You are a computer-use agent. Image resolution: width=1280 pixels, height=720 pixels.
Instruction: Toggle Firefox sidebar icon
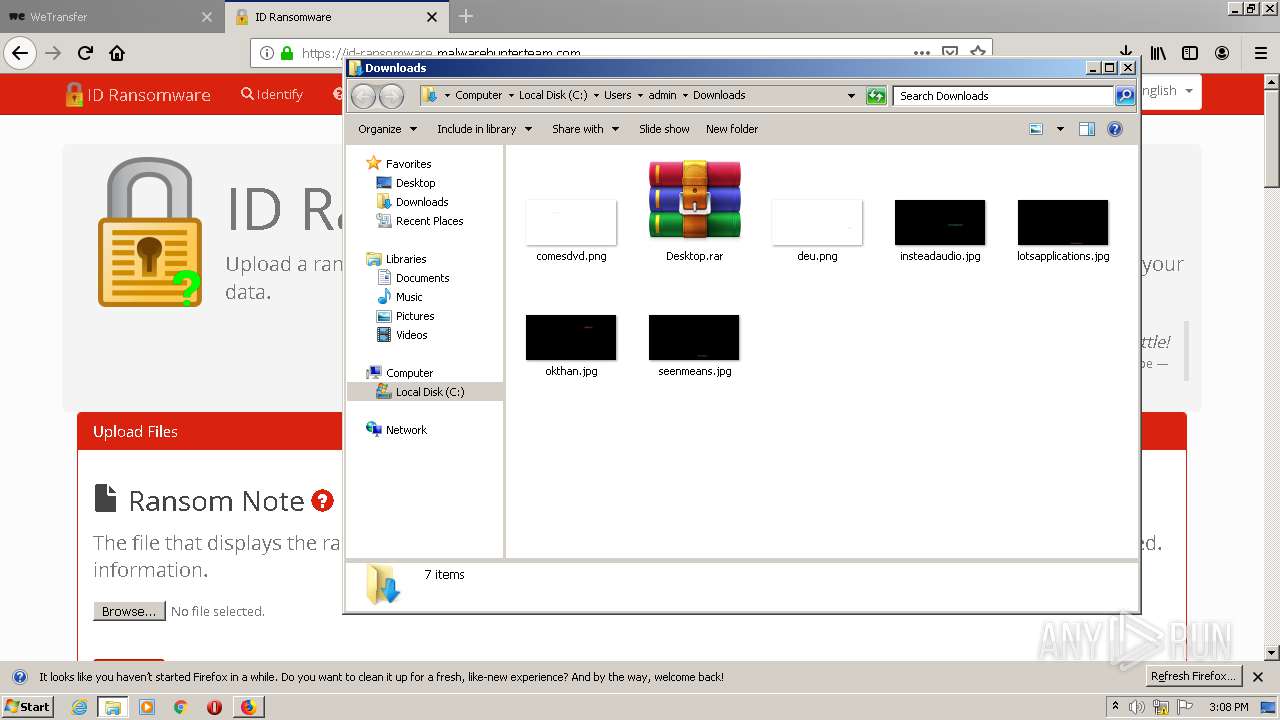(1190, 53)
